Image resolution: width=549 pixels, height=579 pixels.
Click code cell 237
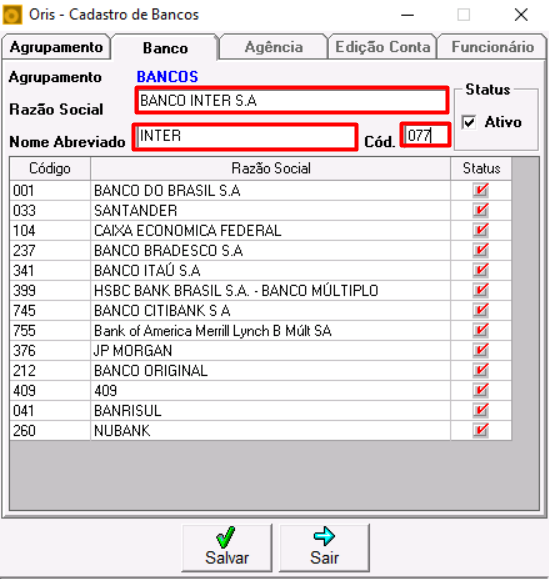(x=50, y=250)
